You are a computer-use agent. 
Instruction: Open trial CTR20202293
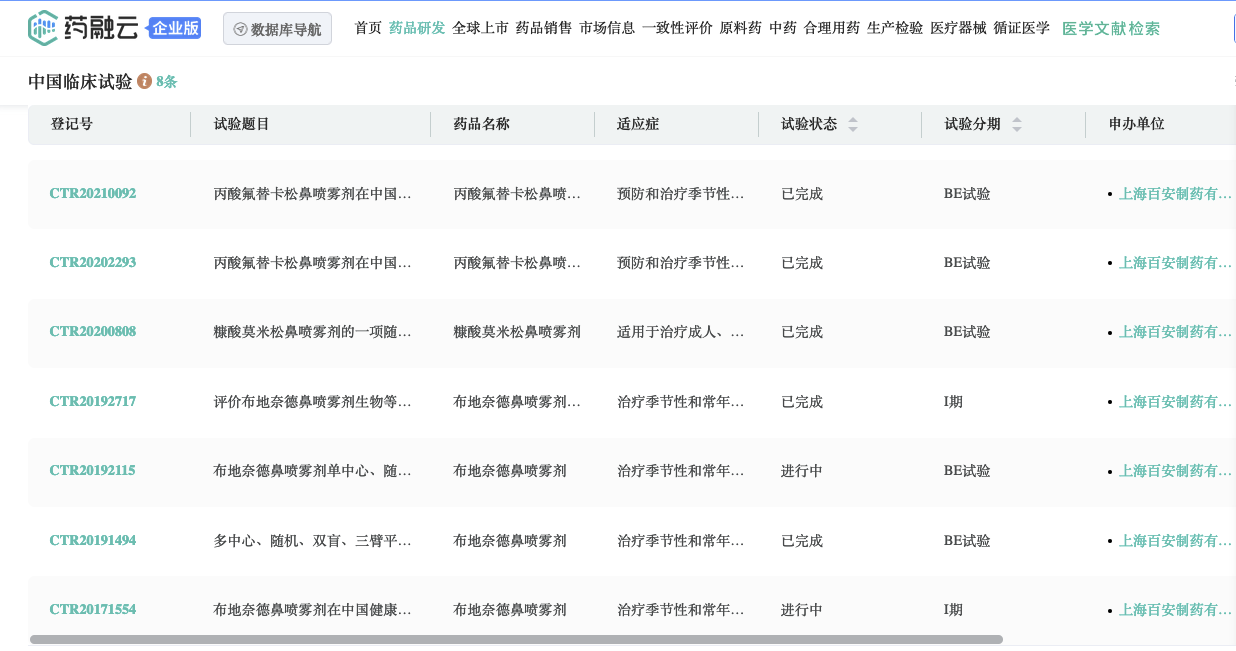[93, 262]
